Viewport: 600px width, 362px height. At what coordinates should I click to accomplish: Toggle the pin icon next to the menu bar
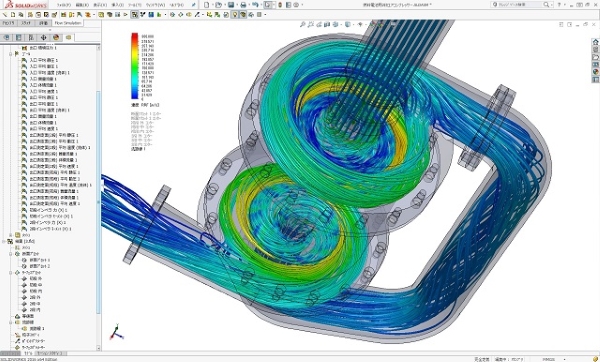click(x=194, y=5)
